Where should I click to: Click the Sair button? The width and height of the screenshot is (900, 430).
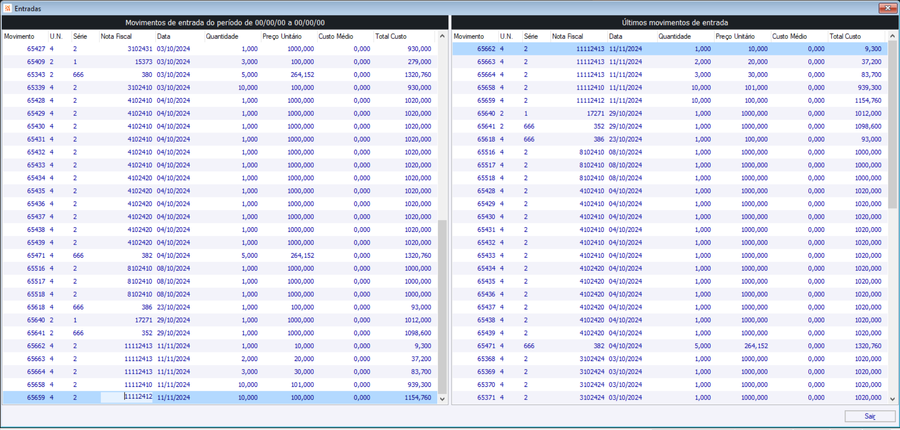click(x=870, y=416)
